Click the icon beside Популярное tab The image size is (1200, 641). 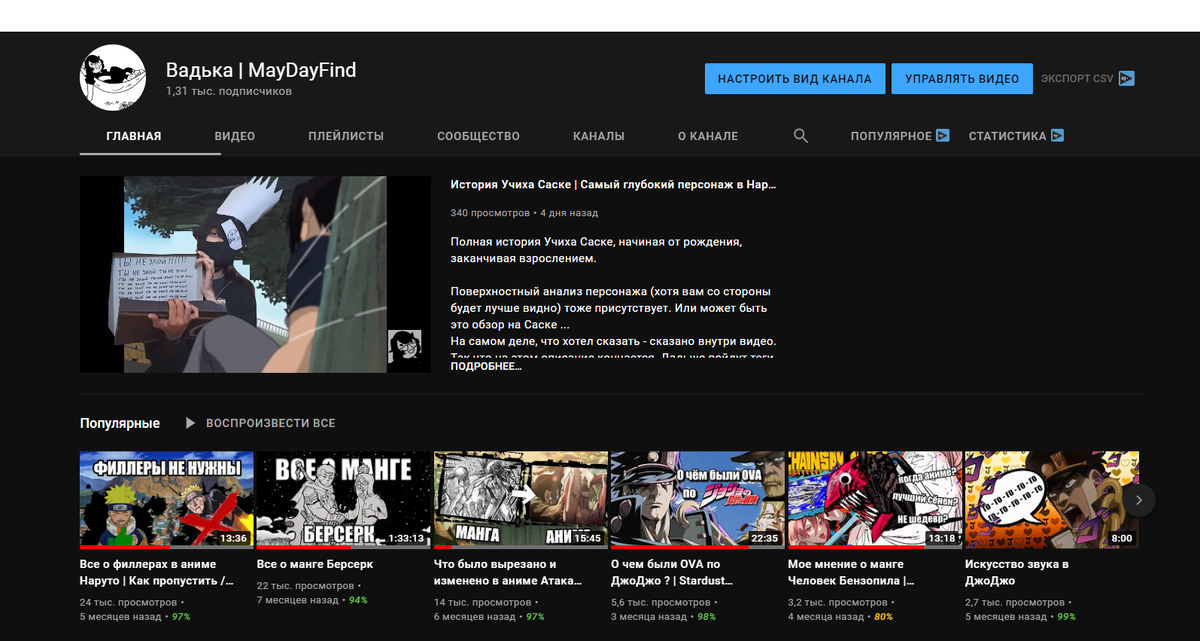coord(942,135)
